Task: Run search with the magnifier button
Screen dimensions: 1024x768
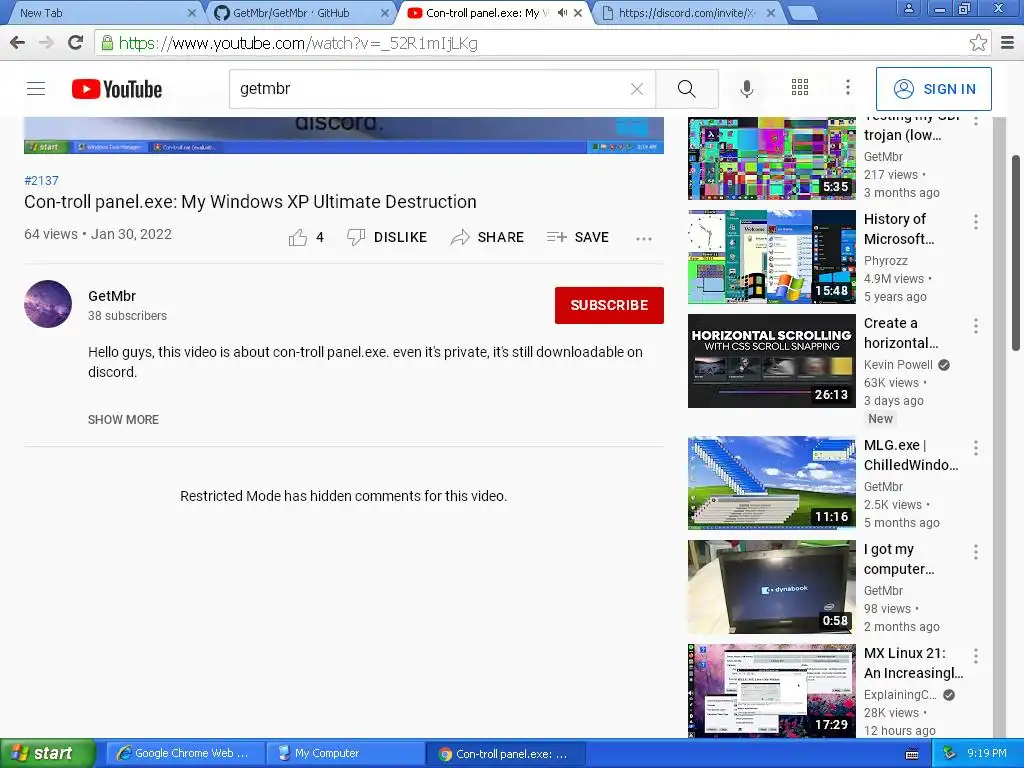Action: tap(686, 89)
